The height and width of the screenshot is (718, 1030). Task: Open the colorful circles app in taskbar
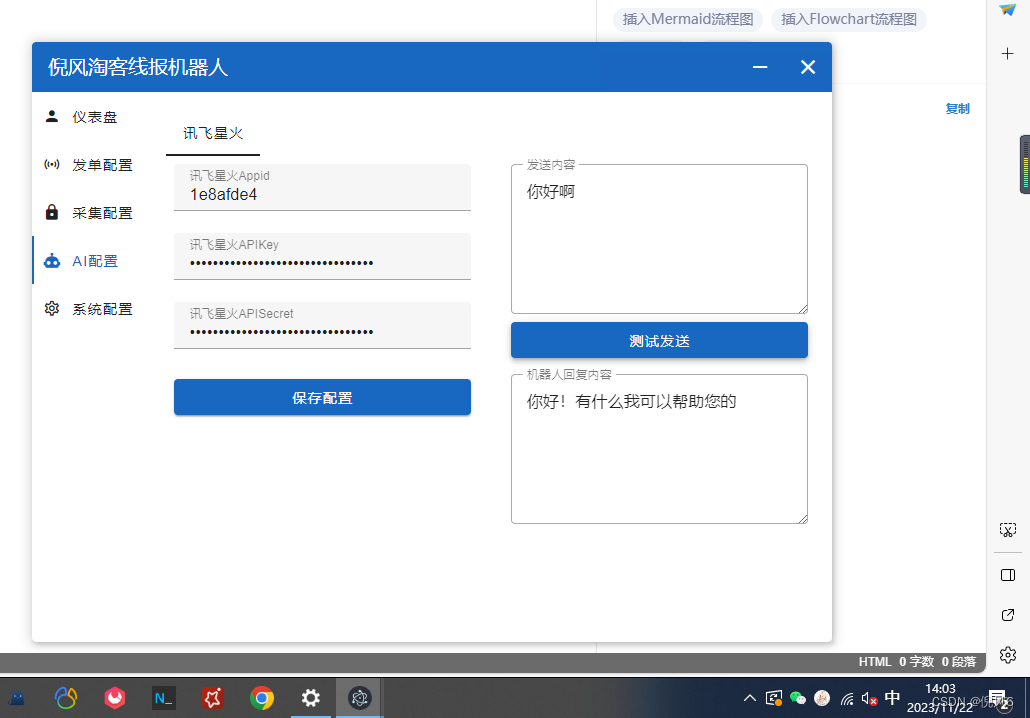[66, 698]
